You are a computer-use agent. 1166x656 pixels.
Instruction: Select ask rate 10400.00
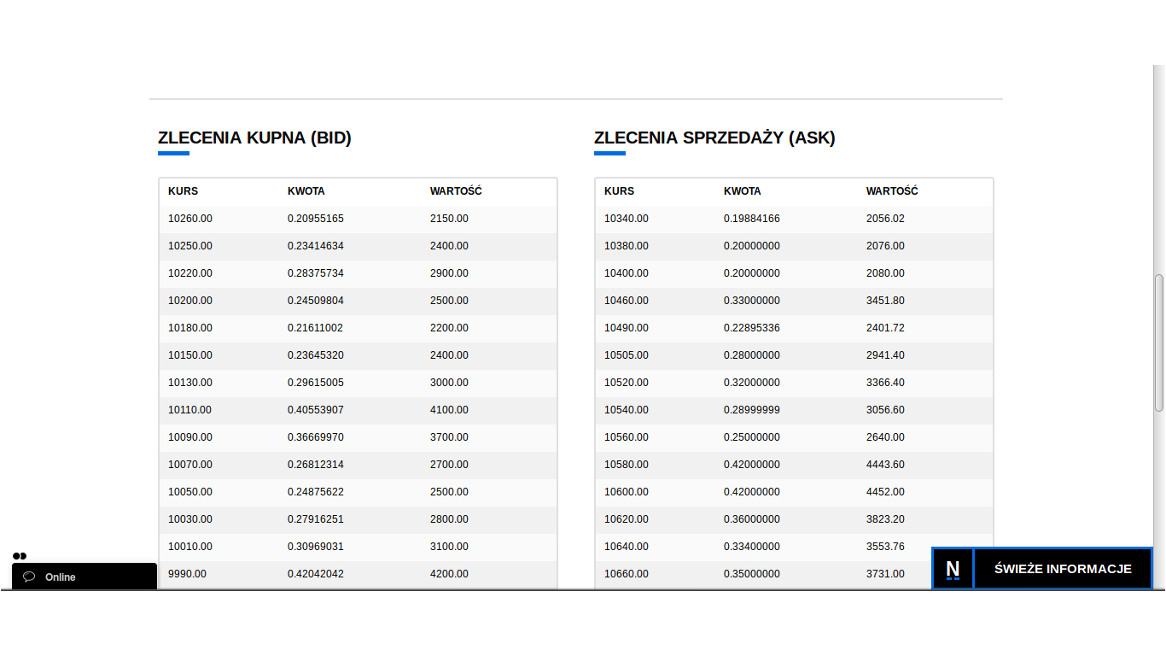pyautogui.click(x=626, y=274)
